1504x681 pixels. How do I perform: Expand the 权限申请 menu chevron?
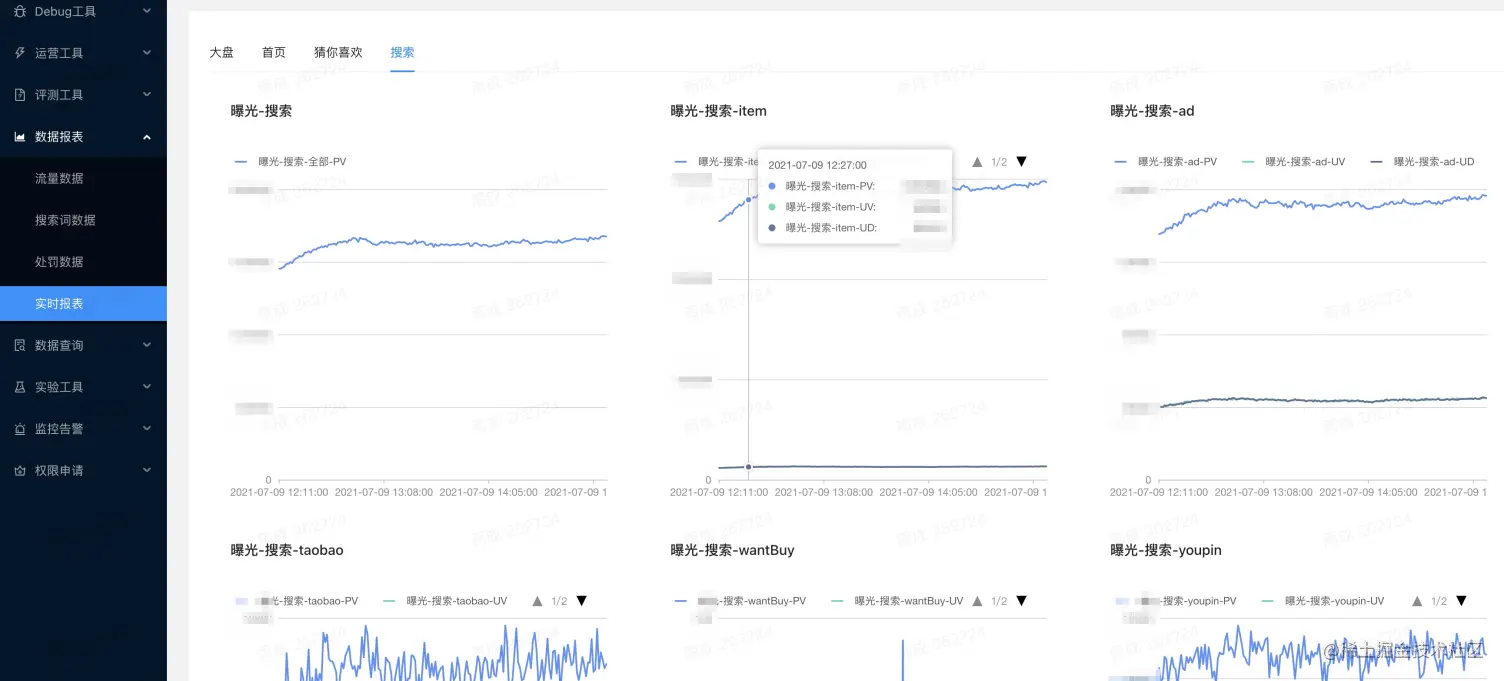[x=147, y=470]
